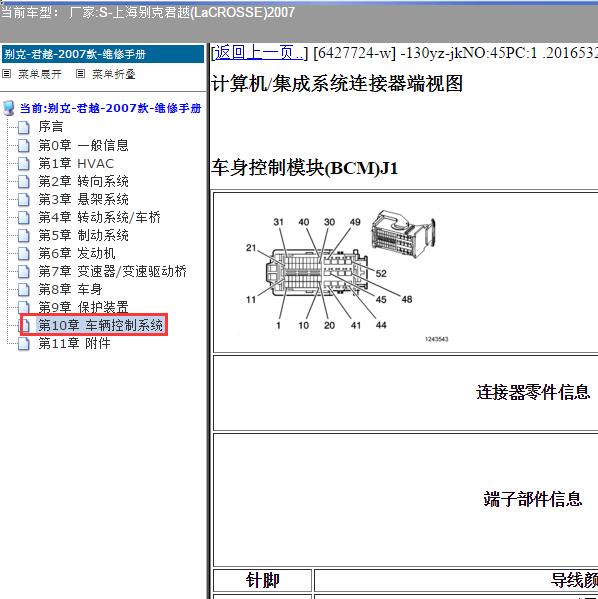This screenshot has height=599, width=598.
Task: Click the 端子部件信息 section heading
Action: click(533, 499)
